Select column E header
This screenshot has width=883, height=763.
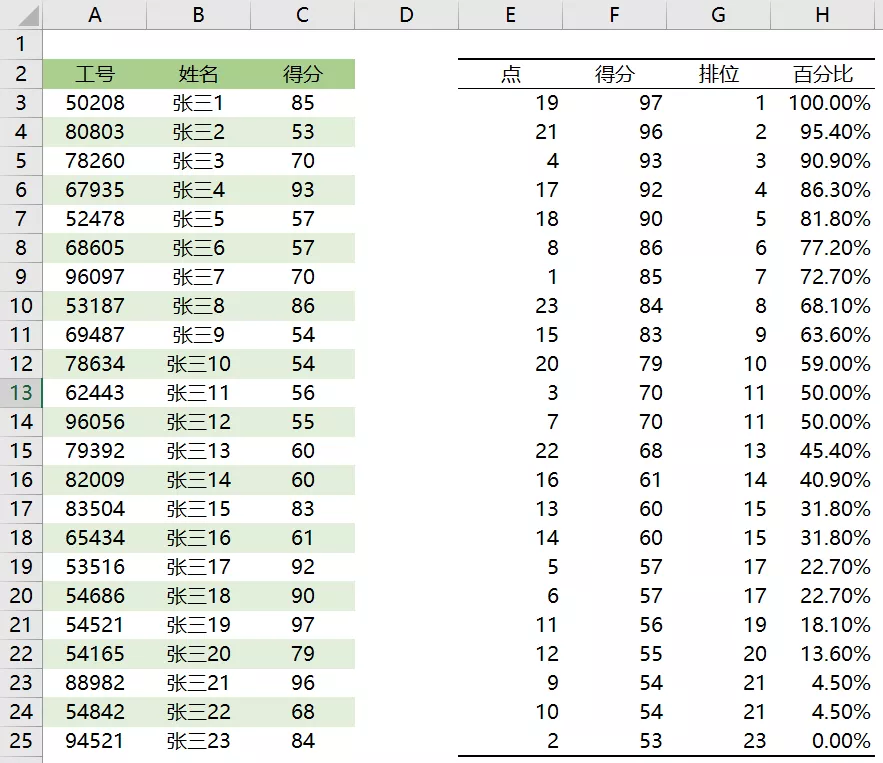tap(510, 15)
